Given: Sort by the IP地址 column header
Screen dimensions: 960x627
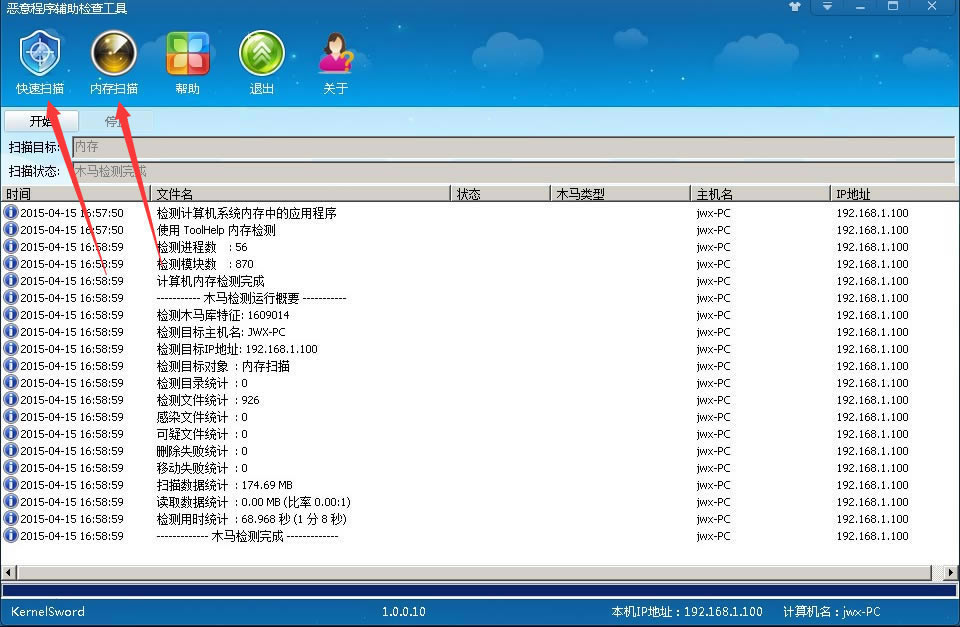Looking at the screenshot, I should (894, 194).
